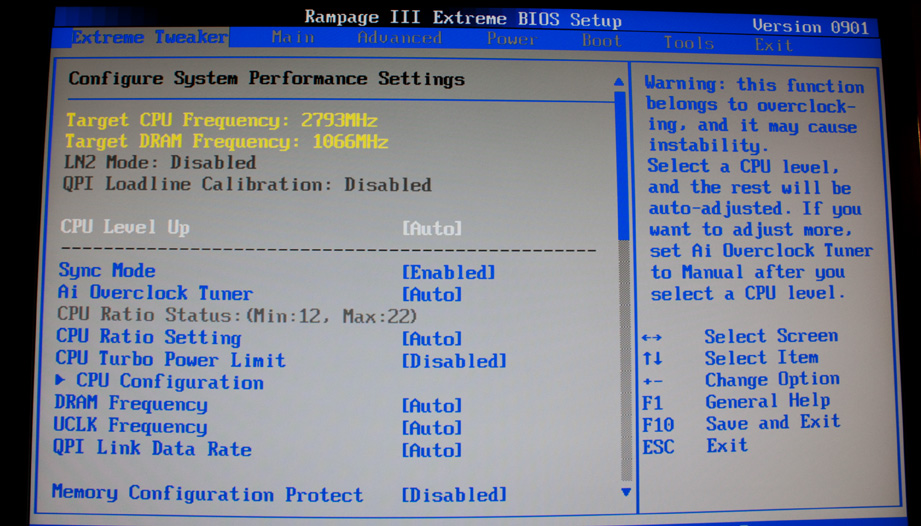Select the Memory Configuration Protect label
The height and width of the screenshot is (526, 921).
[x=207, y=493]
